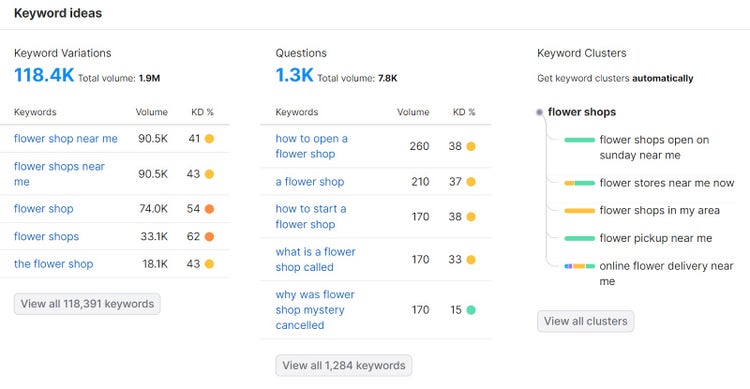The image size is (750, 389).
Task: Click the green KD dot beside 15
Action: (x=471, y=310)
